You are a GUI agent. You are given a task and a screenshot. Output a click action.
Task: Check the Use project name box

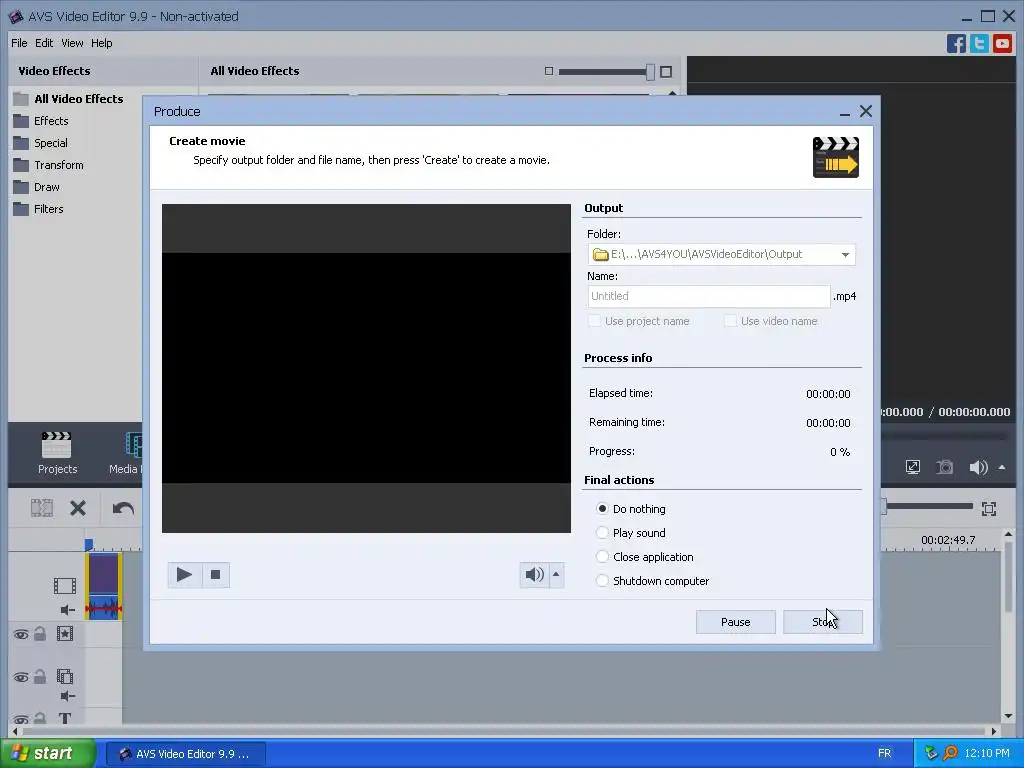594,321
